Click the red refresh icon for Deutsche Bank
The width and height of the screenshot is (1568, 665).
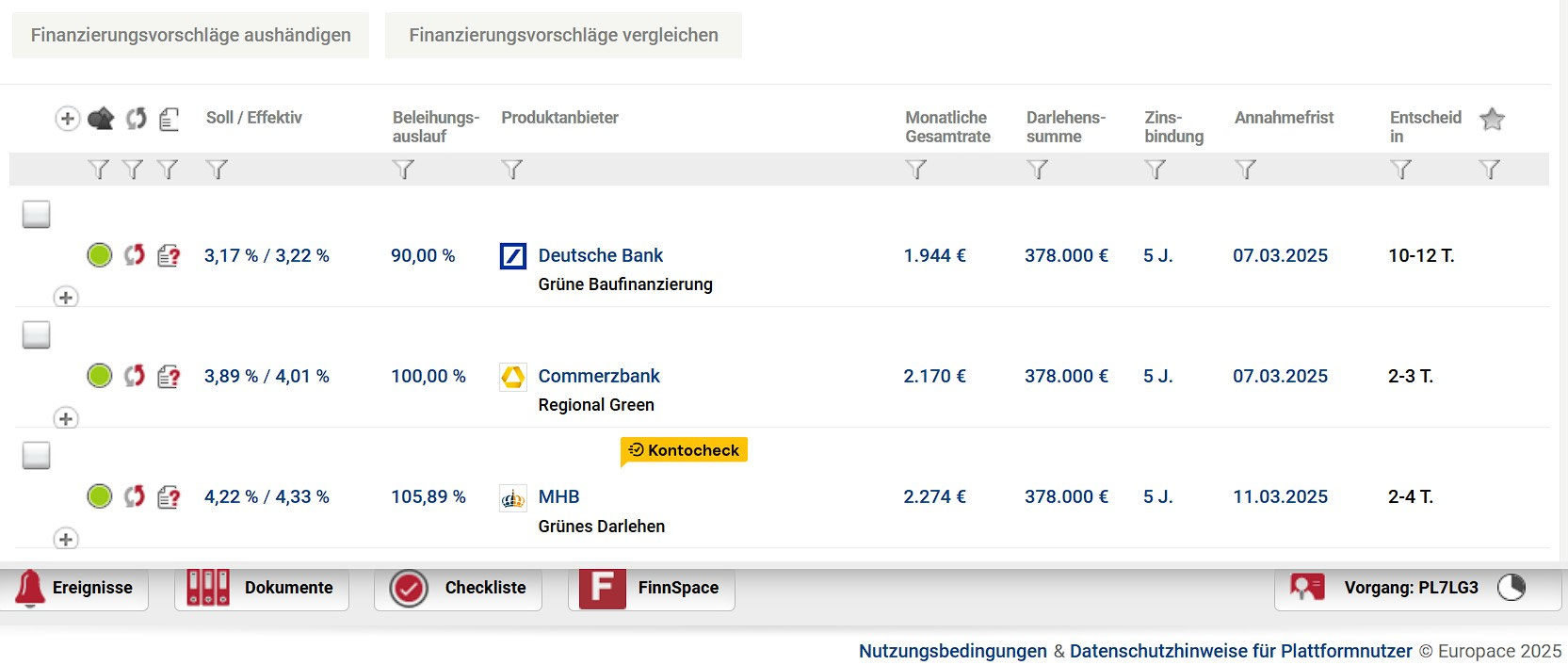135,254
